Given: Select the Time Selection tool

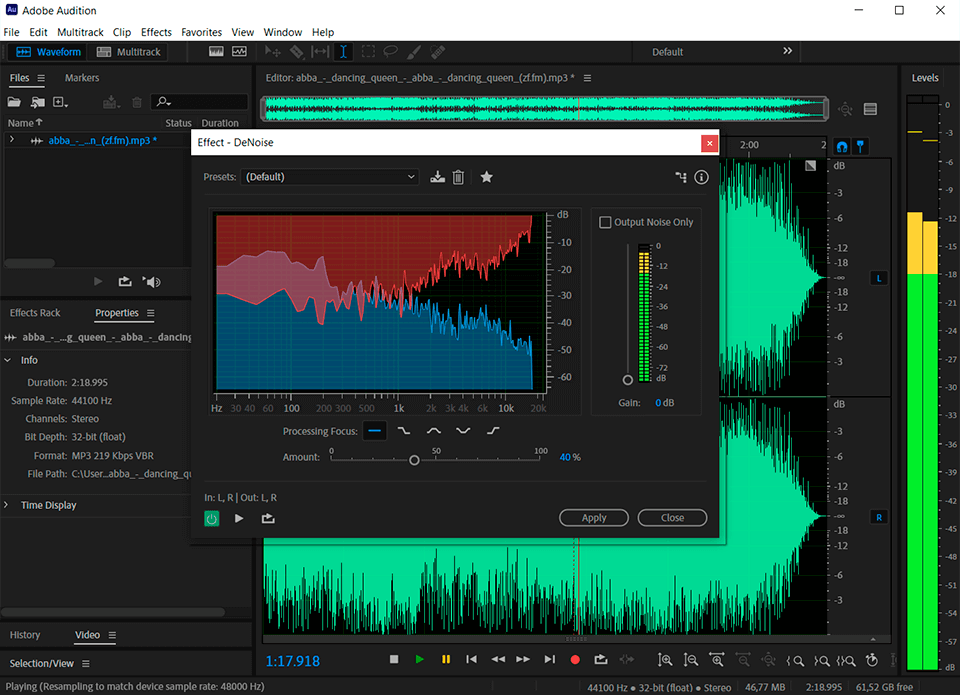Looking at the screenshot, I should pyautogui.click(x=343, y=50).
